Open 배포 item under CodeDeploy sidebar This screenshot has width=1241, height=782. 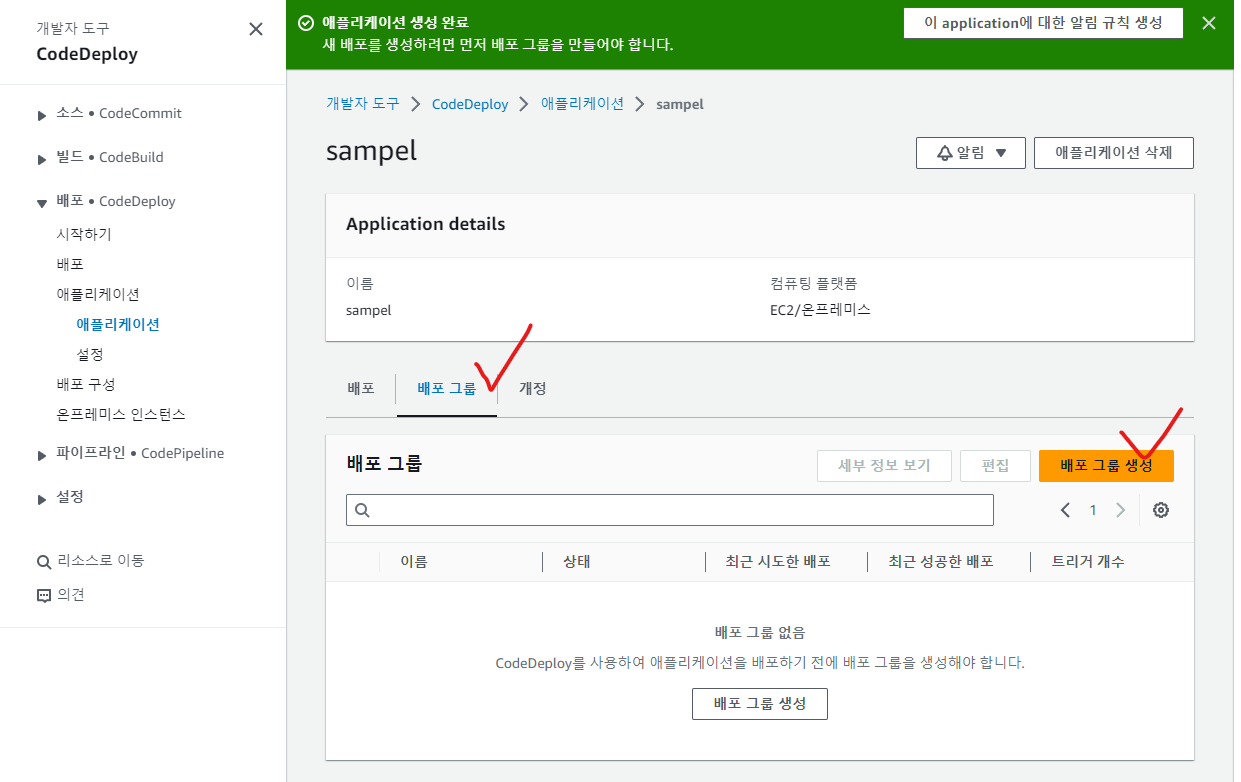70,264
